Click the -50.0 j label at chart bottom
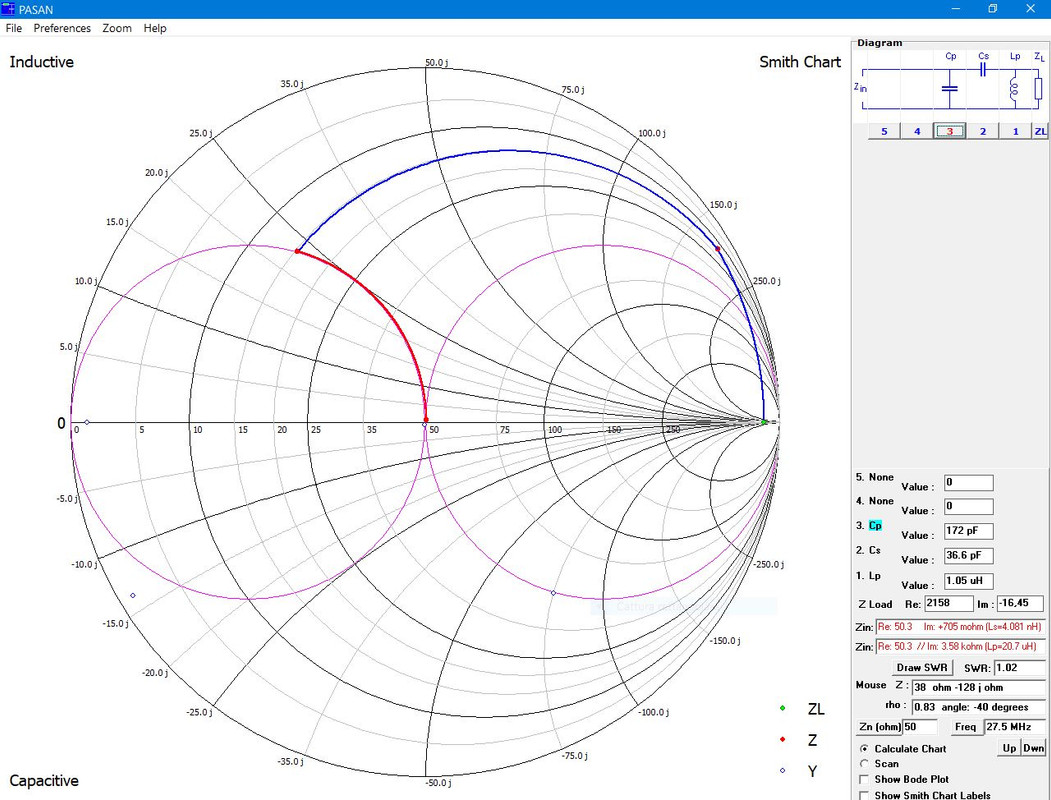The image size is (1051, 800). [437, 783]
